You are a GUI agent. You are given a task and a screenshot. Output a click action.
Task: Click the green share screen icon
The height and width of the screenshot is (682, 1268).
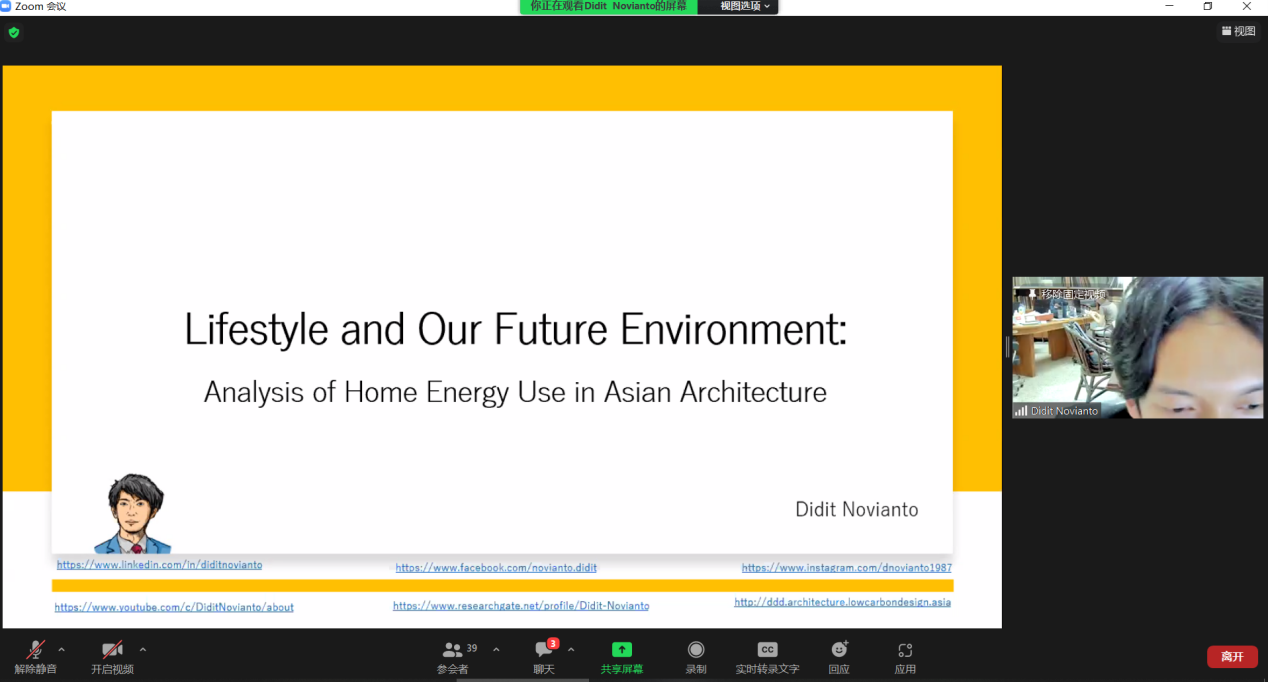click(x=621, y=650)
